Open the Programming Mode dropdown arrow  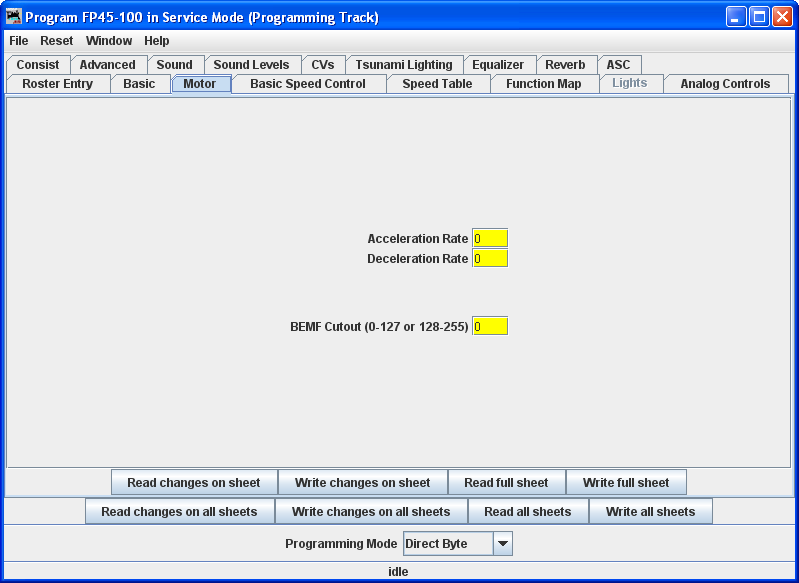tap(503, 544)
